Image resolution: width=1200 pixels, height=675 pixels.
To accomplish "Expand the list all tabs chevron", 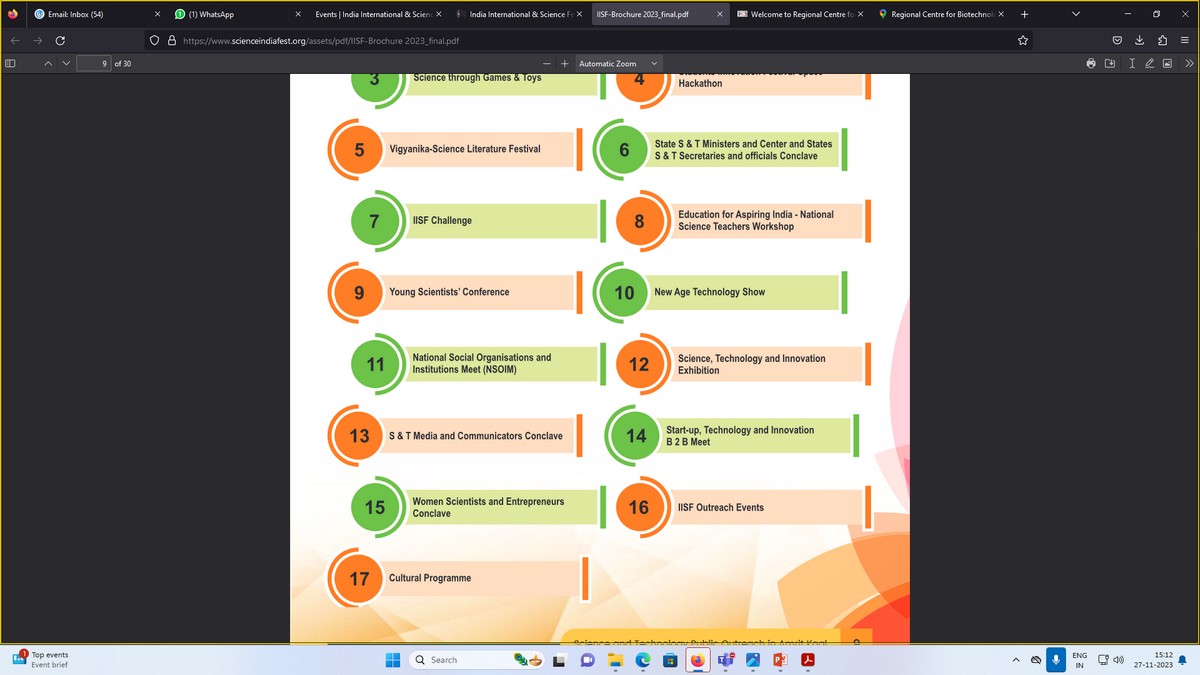I will pos(1076,14).
